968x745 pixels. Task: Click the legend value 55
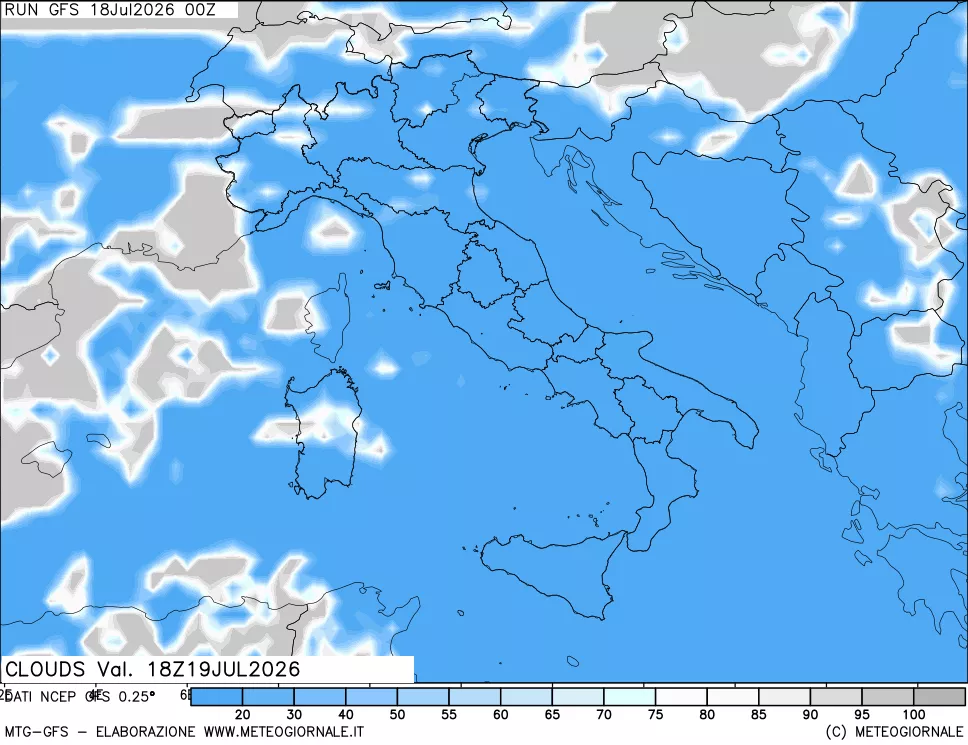click(x=449, y=715)
